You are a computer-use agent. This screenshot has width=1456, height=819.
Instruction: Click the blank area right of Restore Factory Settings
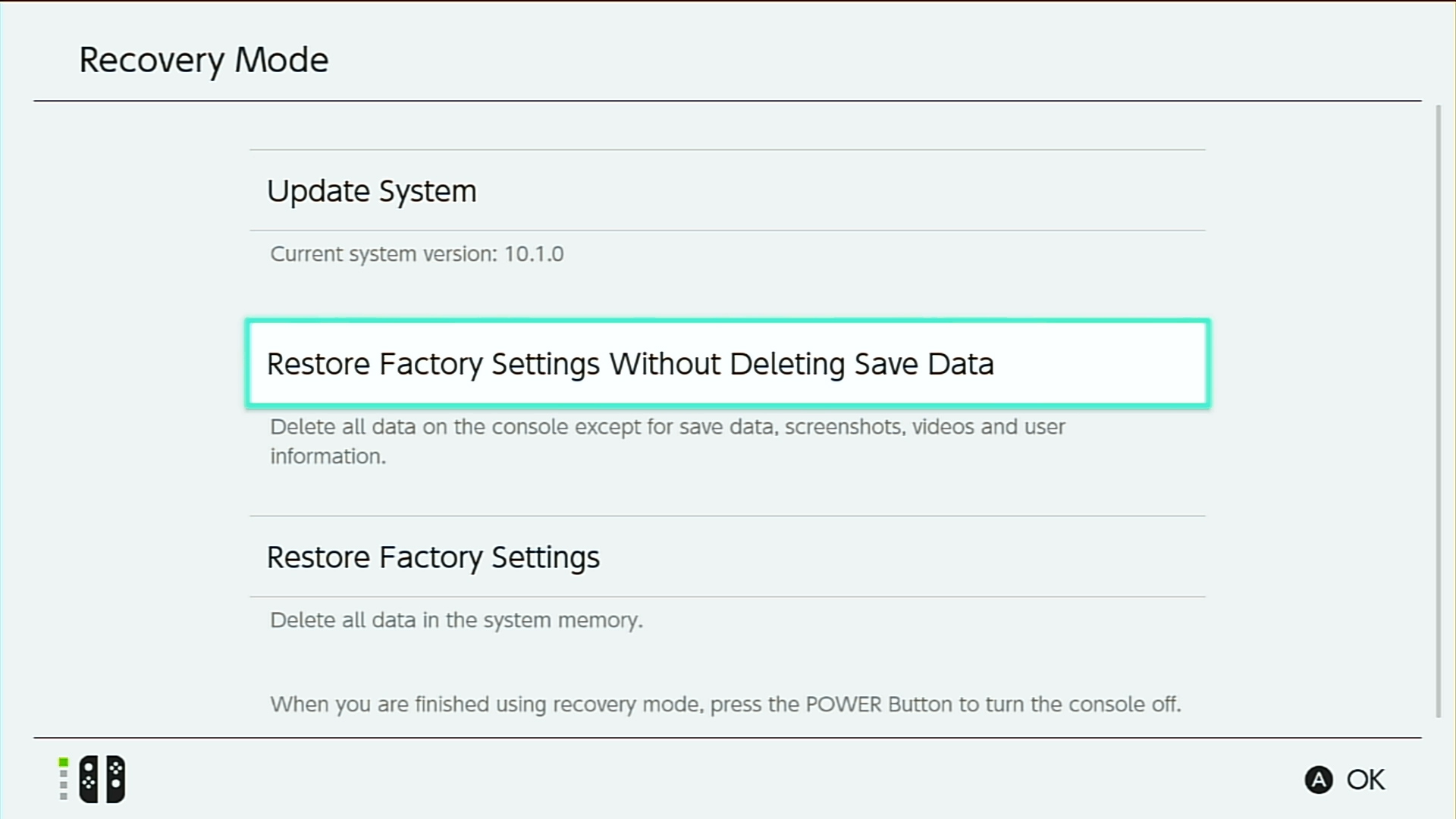tap(902, 557)
